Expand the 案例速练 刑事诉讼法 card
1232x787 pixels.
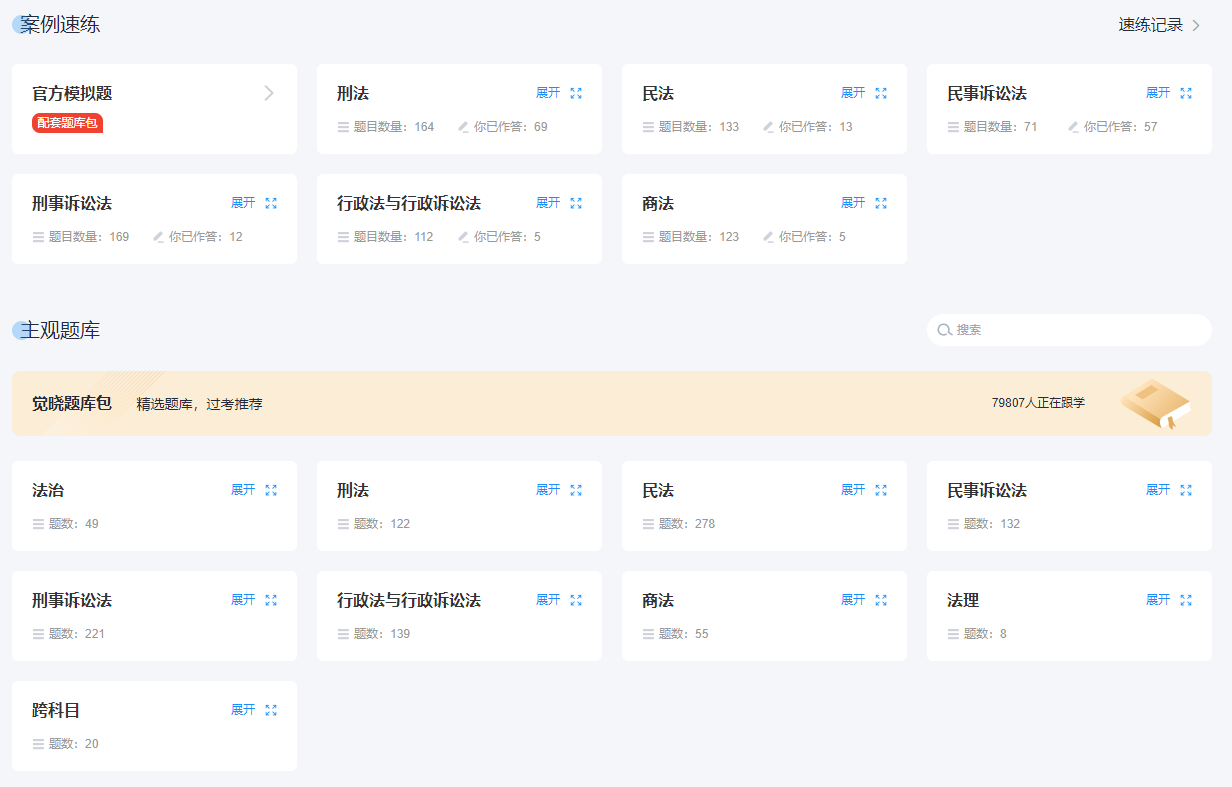tap(243, 203)
